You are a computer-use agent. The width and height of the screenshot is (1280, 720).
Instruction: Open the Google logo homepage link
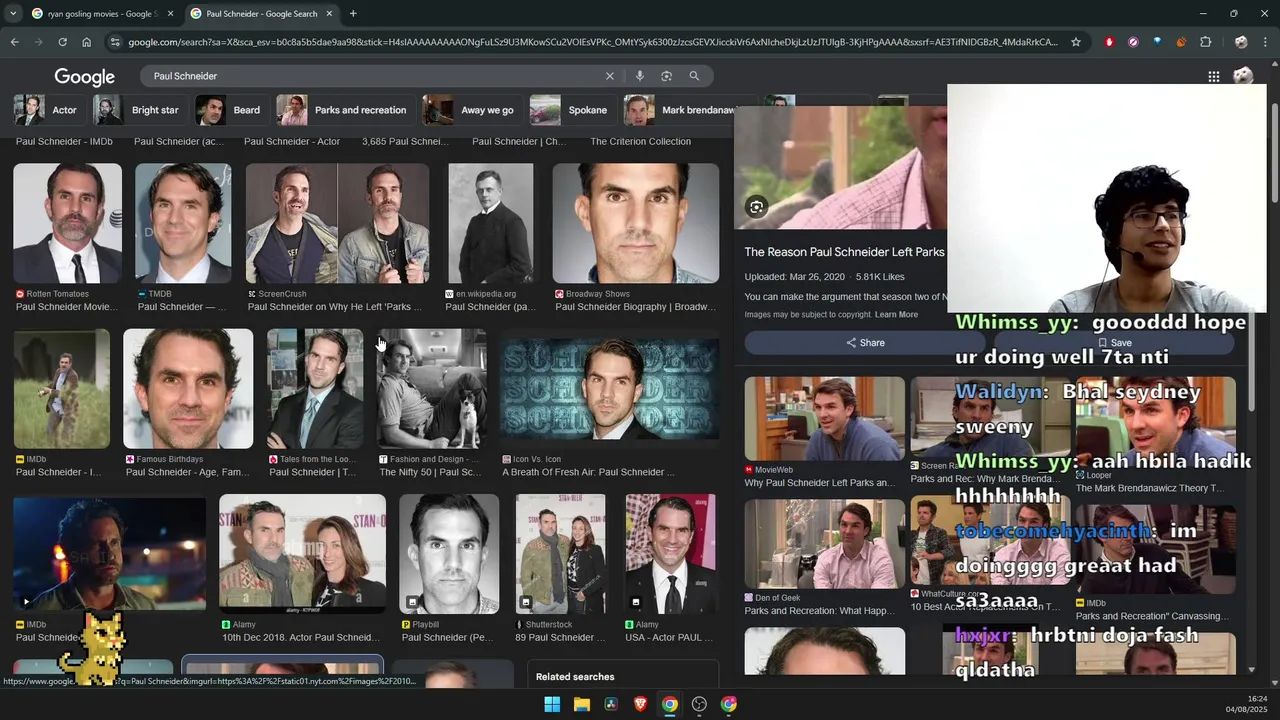click(x=85, y=77)
